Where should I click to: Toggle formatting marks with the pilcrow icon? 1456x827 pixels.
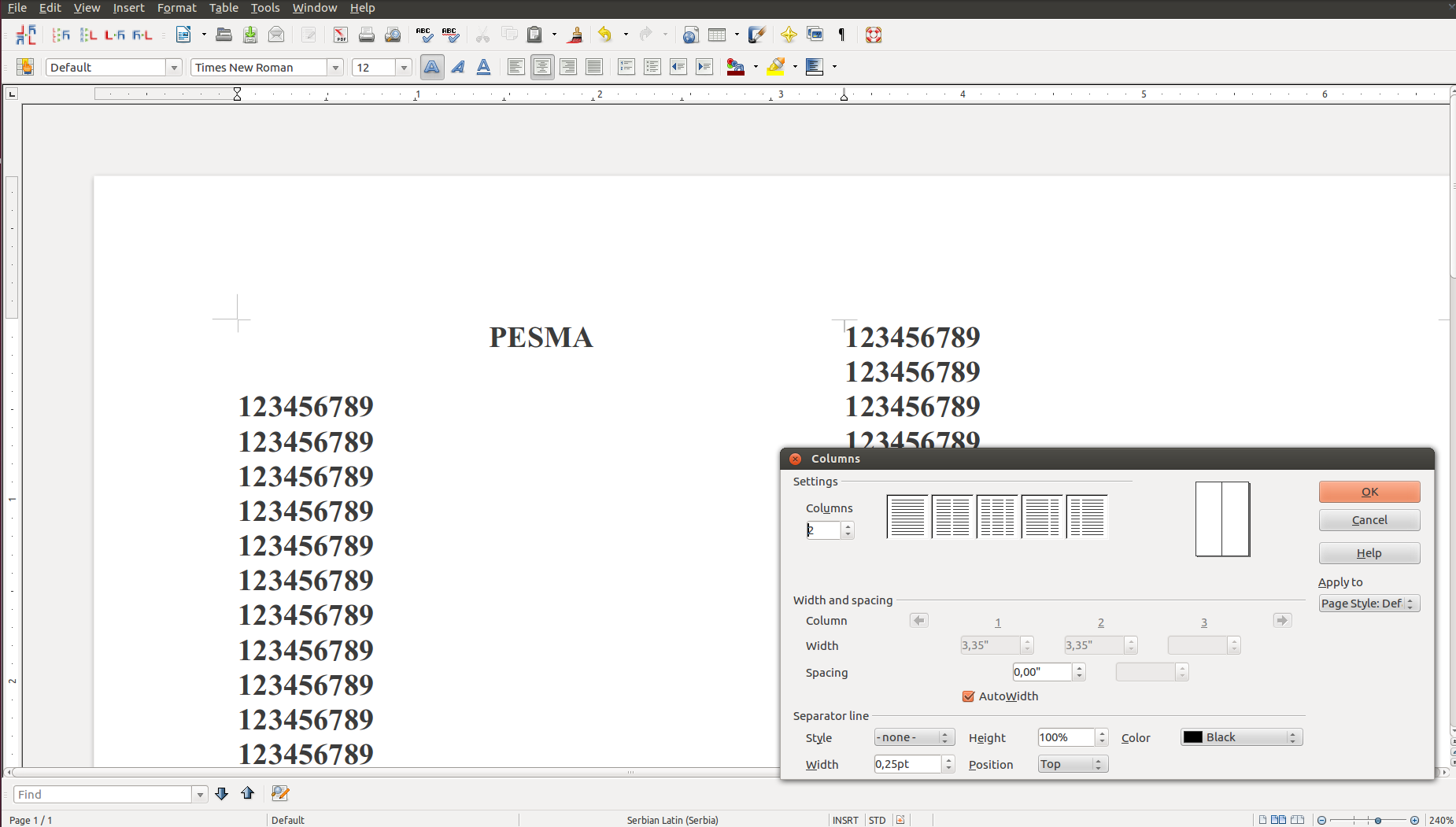pos(841,35)
